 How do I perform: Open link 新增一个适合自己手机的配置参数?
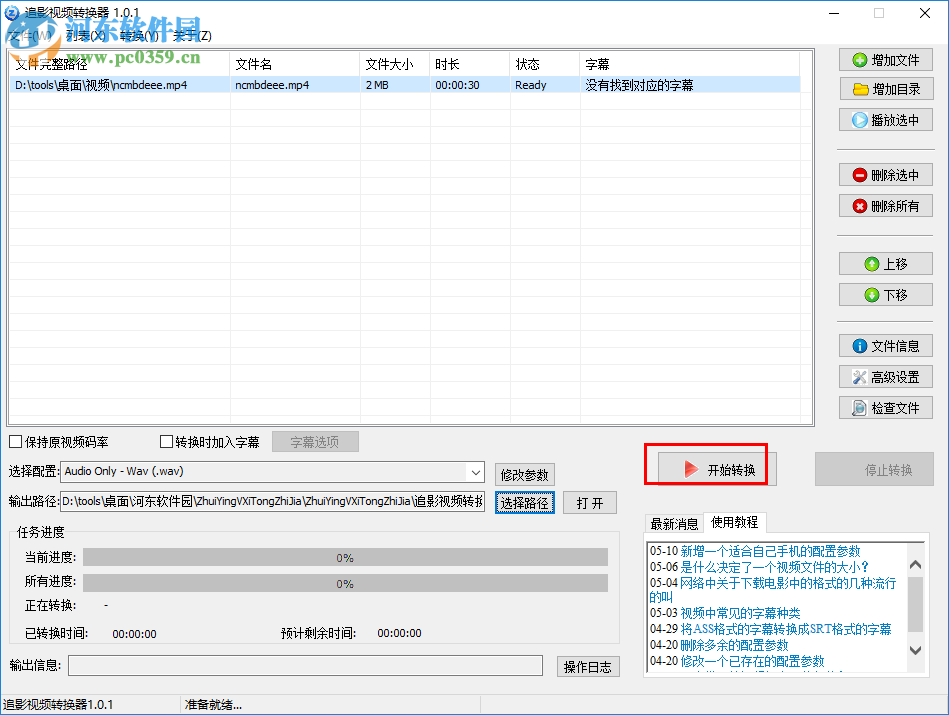click(770, 551)
